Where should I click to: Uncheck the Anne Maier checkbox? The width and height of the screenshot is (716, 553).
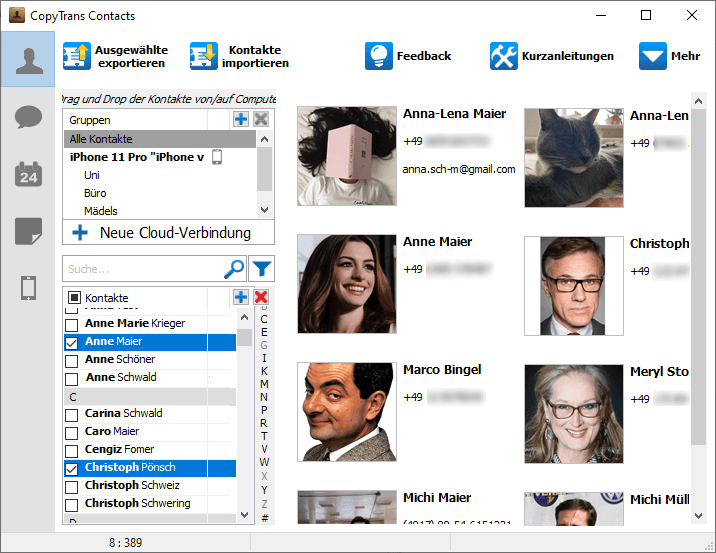71,343
